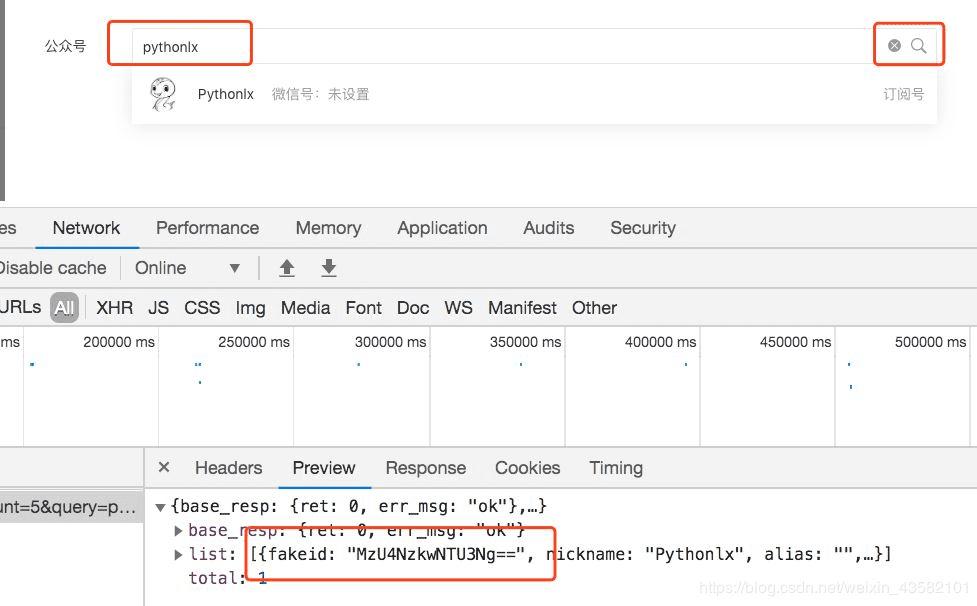Click the pythonlx search input field
The image size is (977, 606).
(500, 46)
